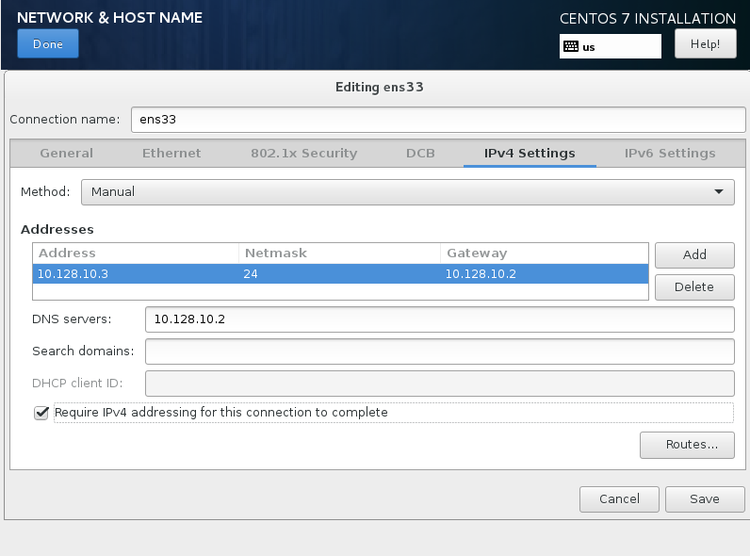The image size is (750, 556).
Task: Delete the selected address entry
Action: pos(694,287)
